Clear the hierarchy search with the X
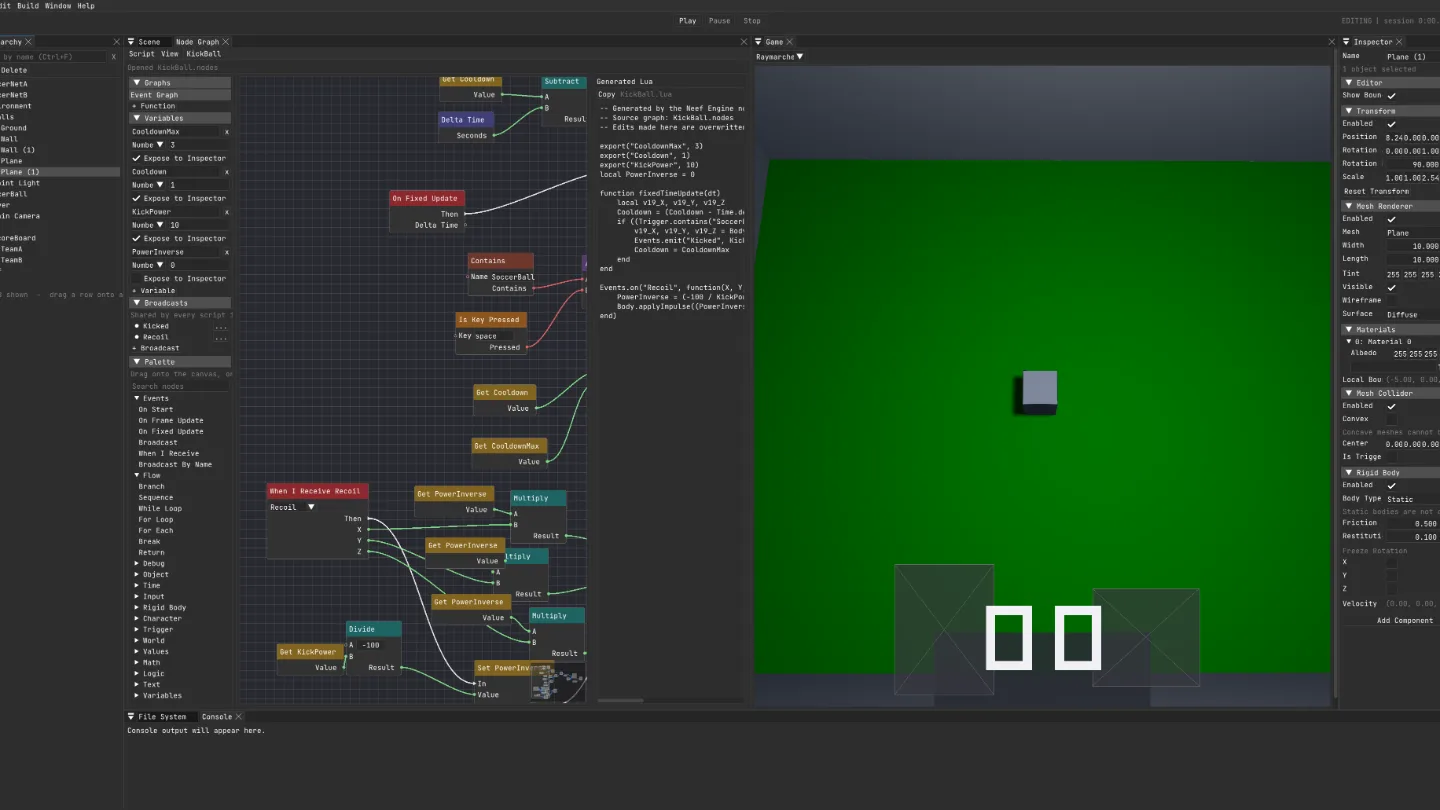Image resolution: width=1440 pixels, height=810 pixels. click(x=115, y=57)
